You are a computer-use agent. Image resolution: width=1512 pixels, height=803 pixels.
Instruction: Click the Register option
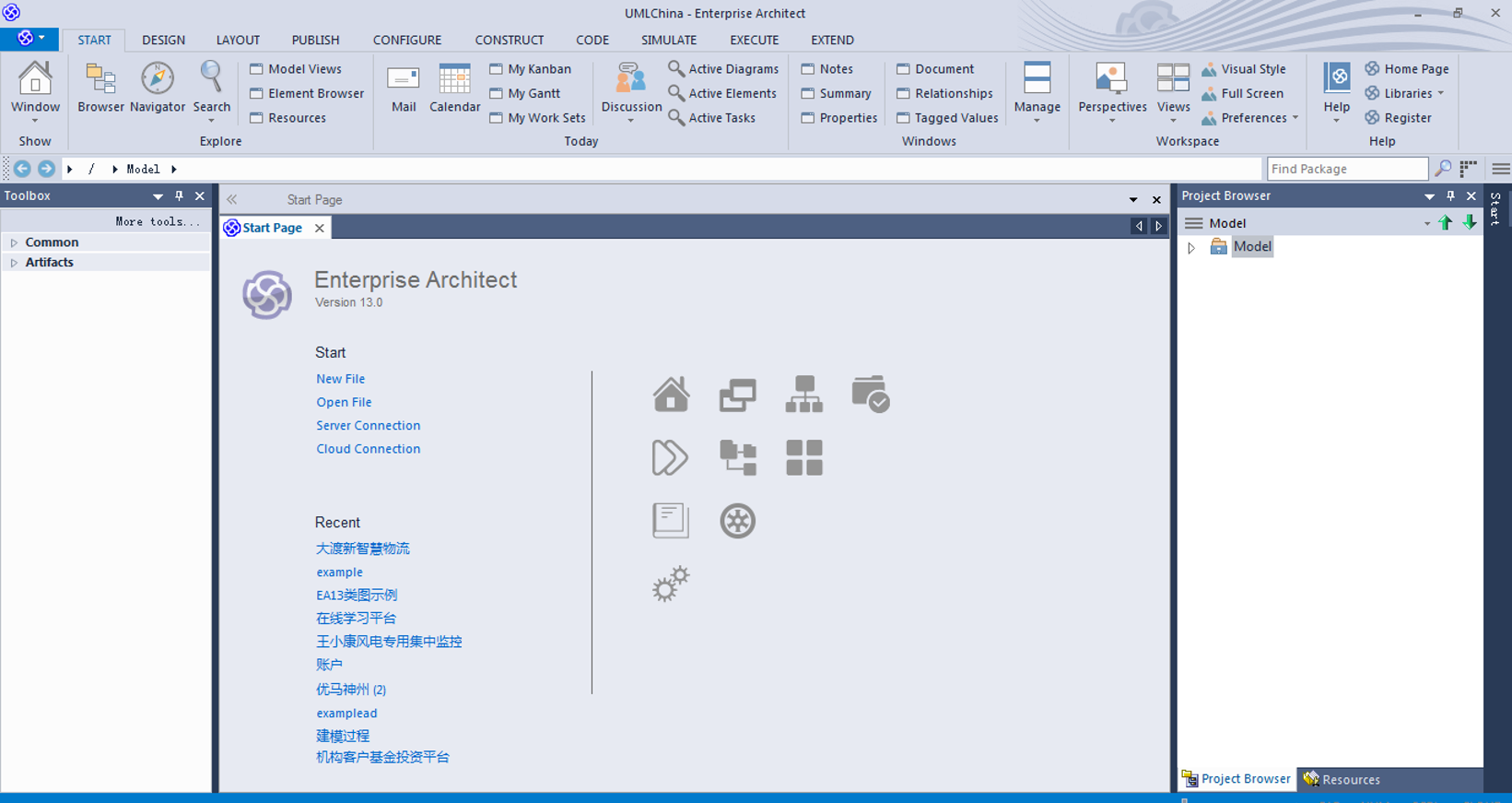[1398, 118]
